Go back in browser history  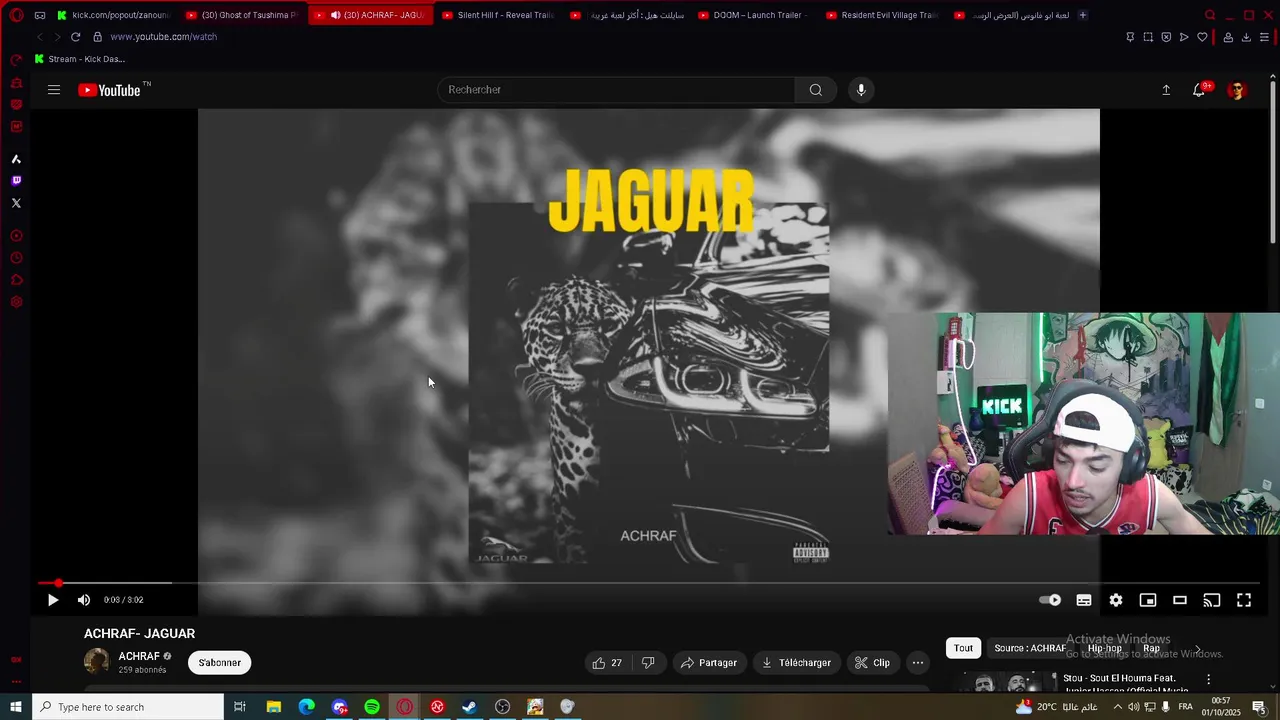[x=40, y=37]
